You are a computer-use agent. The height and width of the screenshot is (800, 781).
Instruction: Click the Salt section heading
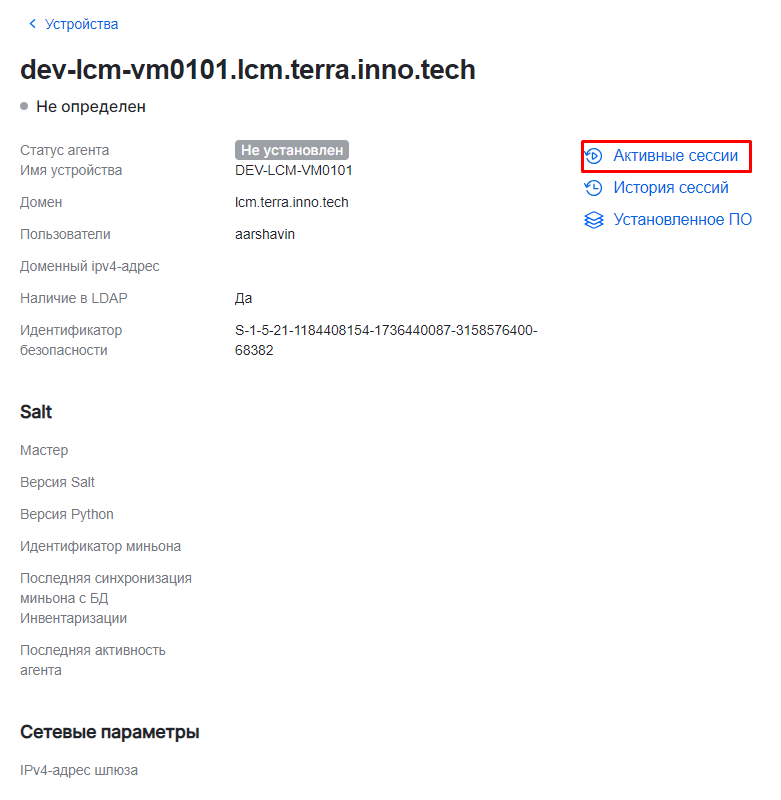(x=36, y=412)
